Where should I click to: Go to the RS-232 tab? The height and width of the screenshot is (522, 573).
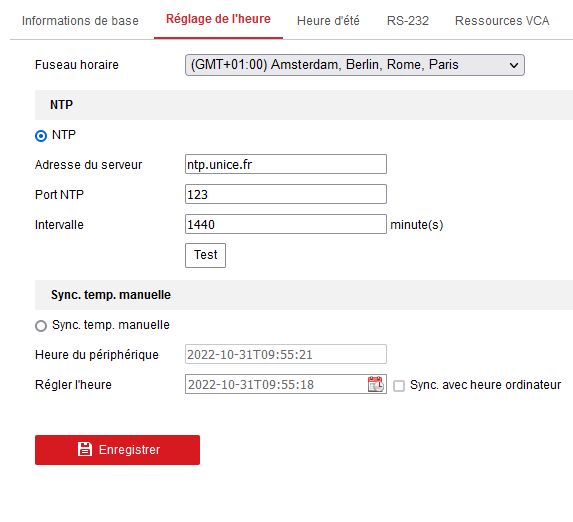click(407, 20)
